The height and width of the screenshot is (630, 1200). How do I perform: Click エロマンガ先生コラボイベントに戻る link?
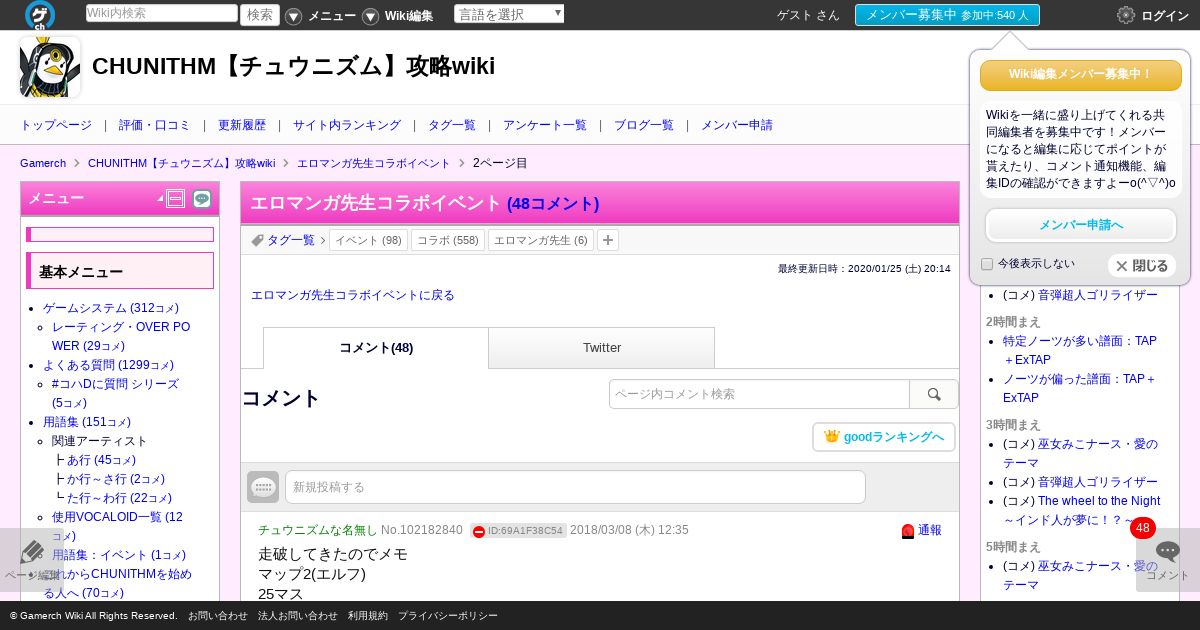point(353,295)
